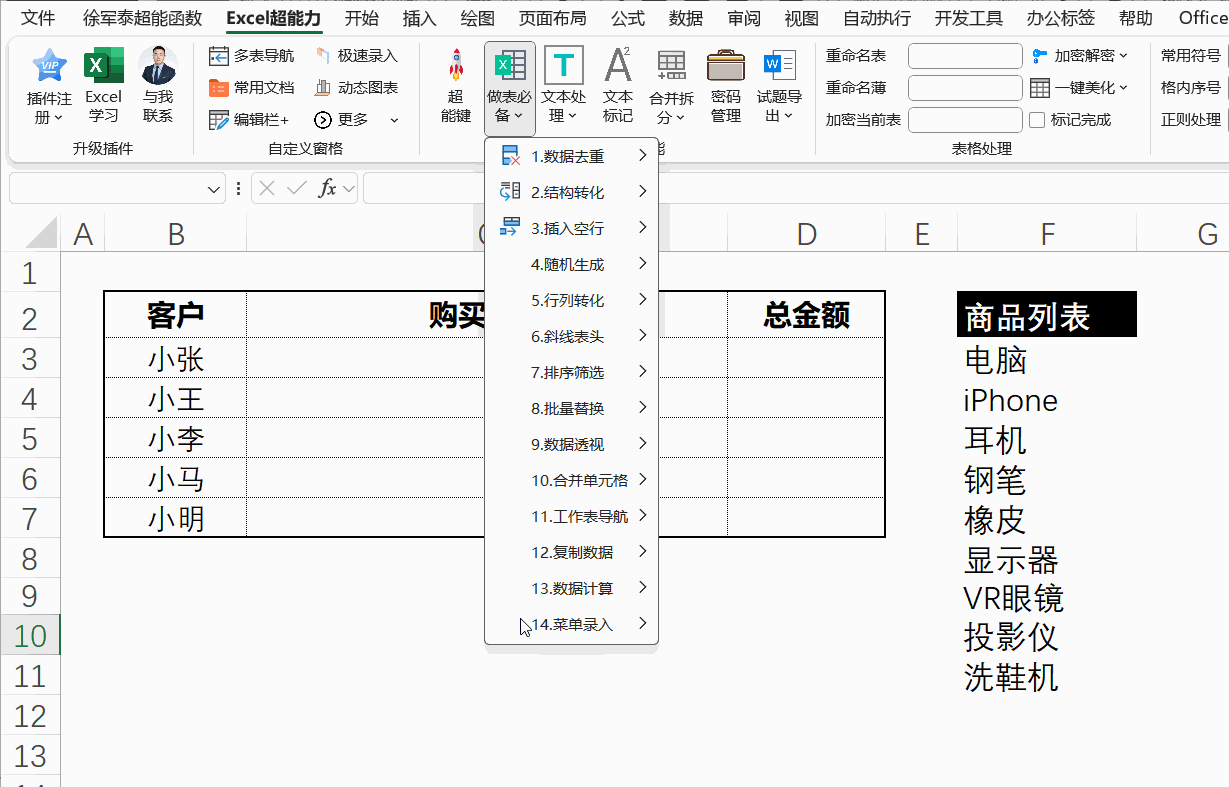Click the 做表必备 spreadsheet icon
Viewport: 1229px width, 787px height.
[510, 66]
